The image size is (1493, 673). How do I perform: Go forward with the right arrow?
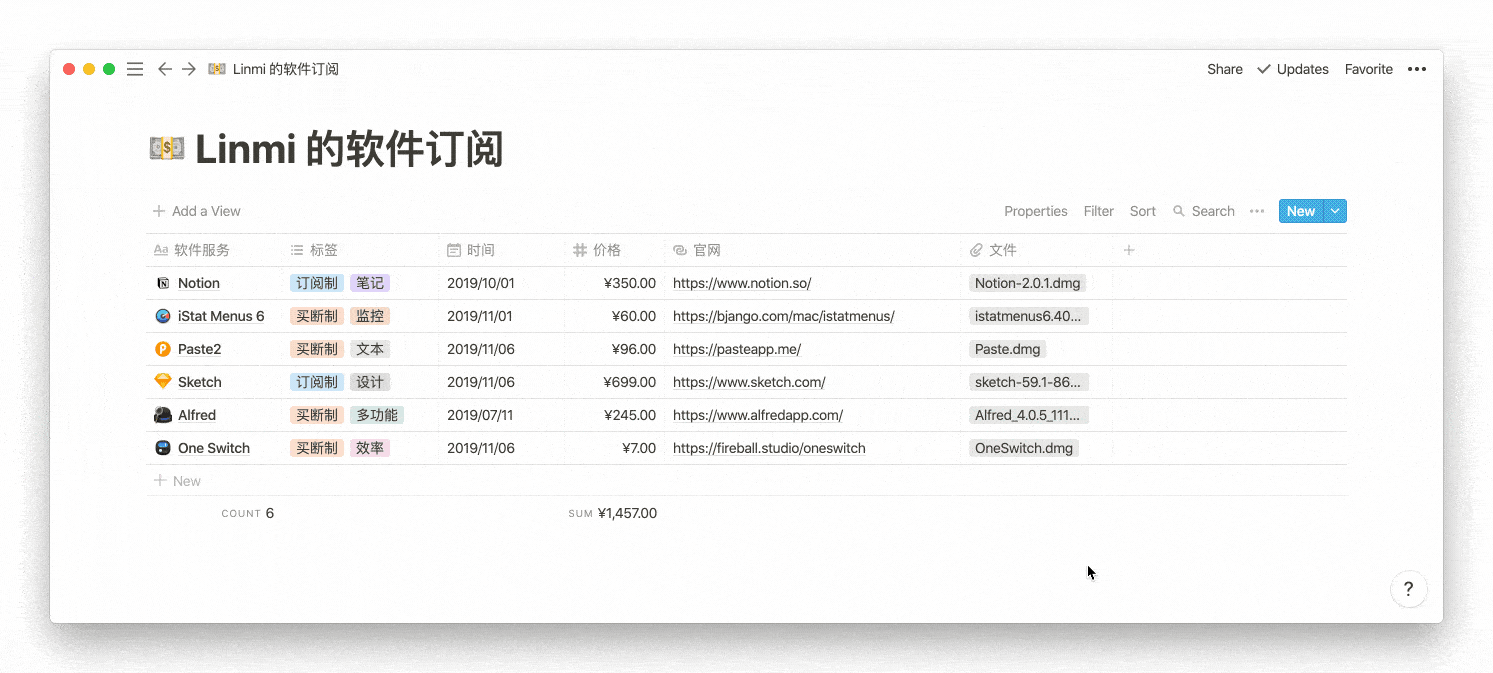pos(189,69)
